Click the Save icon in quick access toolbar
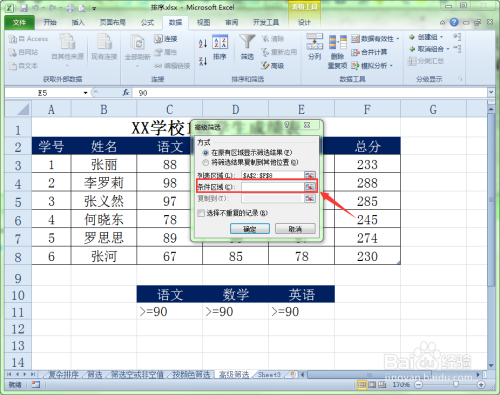Image resolution: width=500 pixels, height=395 pixels. pos(24,8)
